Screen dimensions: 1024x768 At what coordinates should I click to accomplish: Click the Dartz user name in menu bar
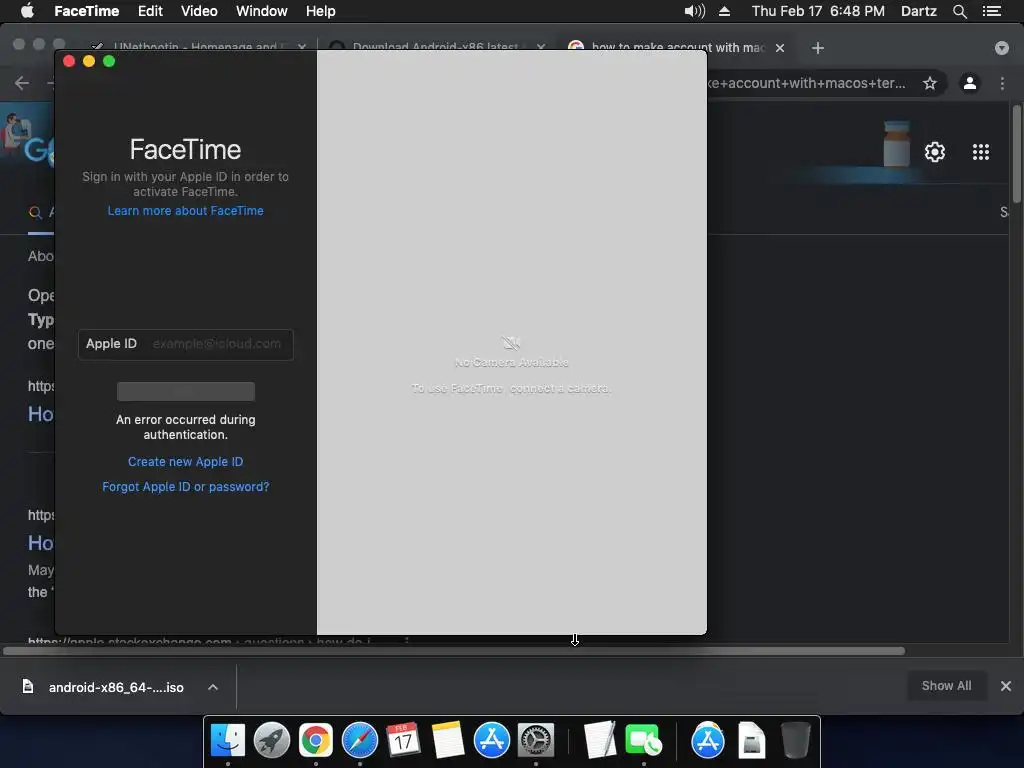[x=918, y=11]
